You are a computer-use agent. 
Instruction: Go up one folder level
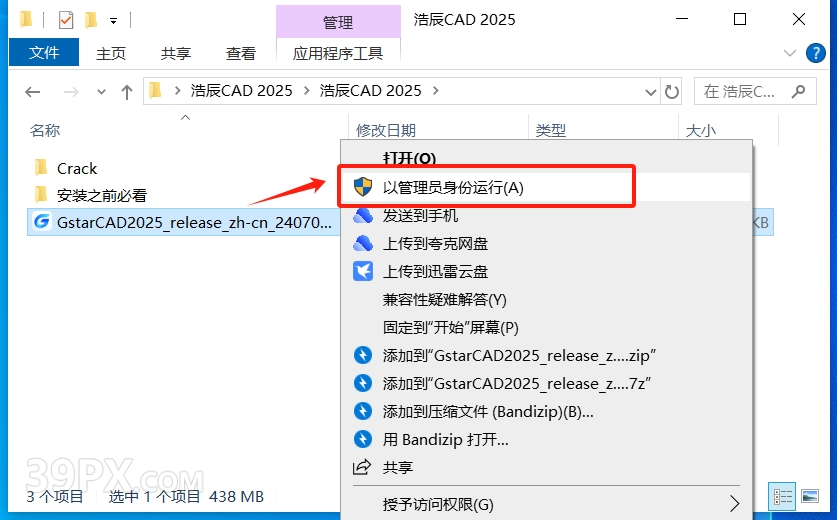(x=127, y=92)
